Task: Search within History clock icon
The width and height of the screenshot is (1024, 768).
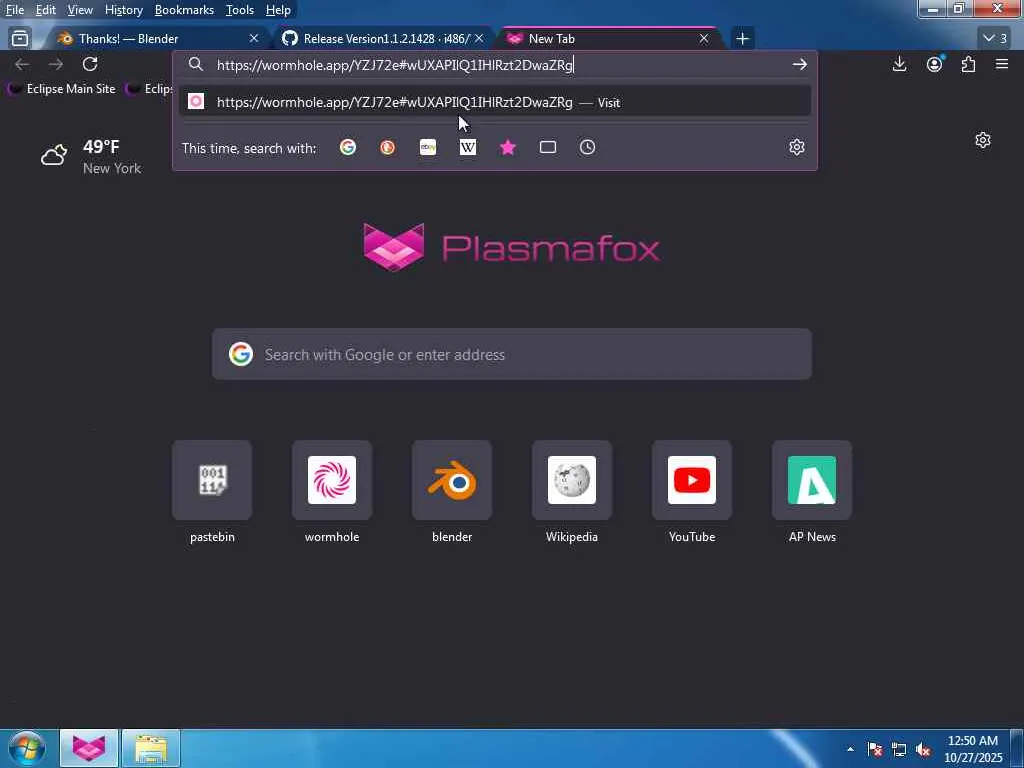Action: (x=587, y=148)
